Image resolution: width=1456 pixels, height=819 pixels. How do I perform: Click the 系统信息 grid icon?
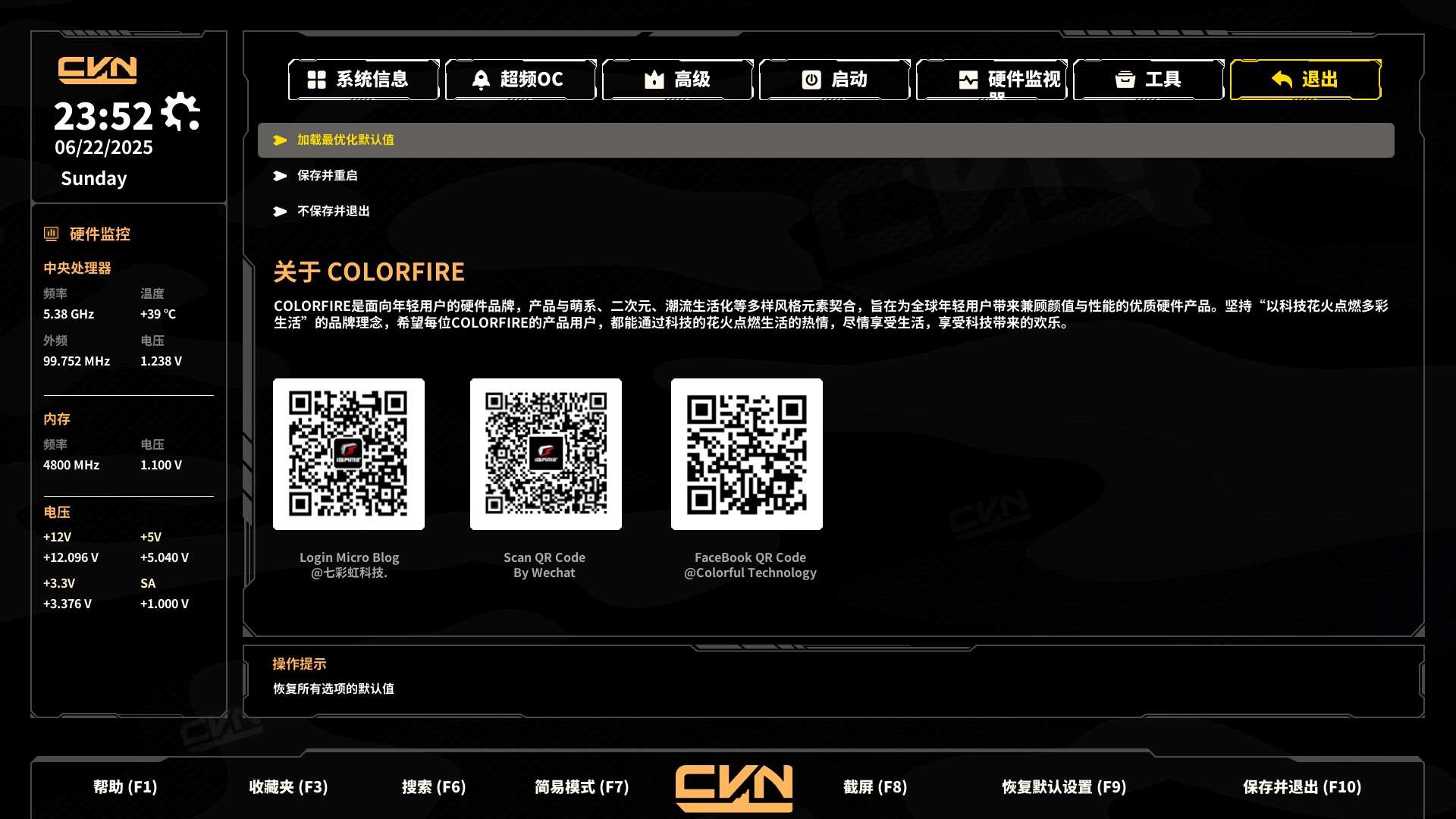[x=316, y=80]
